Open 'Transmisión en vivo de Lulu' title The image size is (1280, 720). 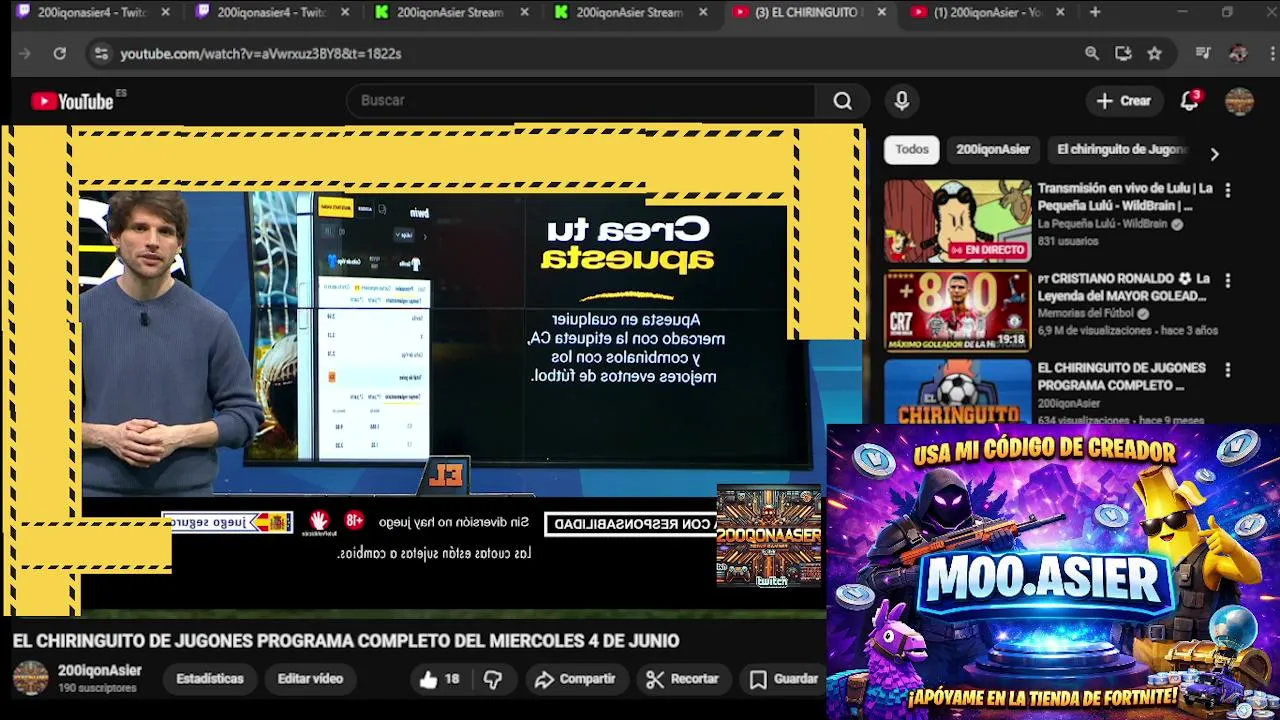[1125, 197]
